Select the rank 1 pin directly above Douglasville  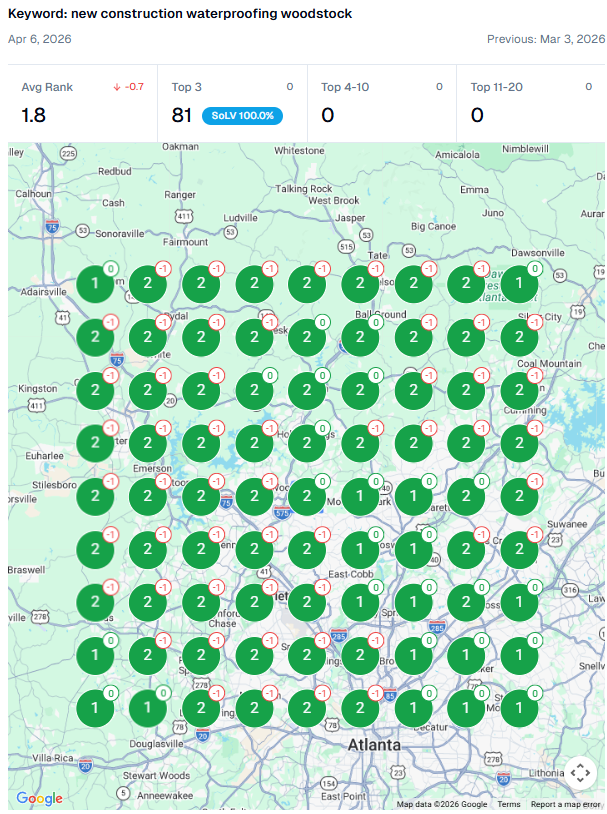coord(148,708)
